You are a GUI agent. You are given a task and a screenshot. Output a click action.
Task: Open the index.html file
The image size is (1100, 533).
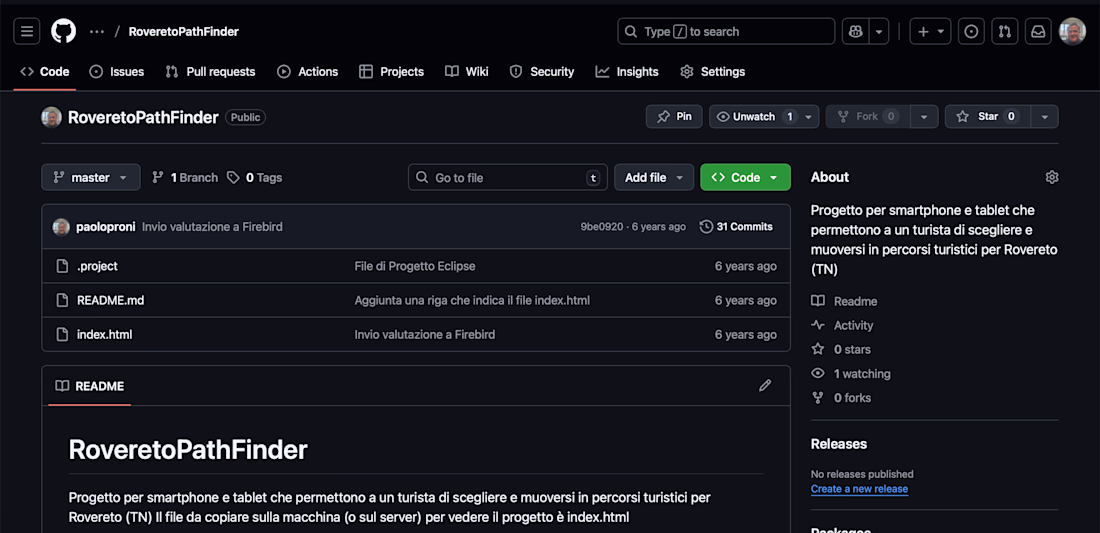tap(104, 334)
